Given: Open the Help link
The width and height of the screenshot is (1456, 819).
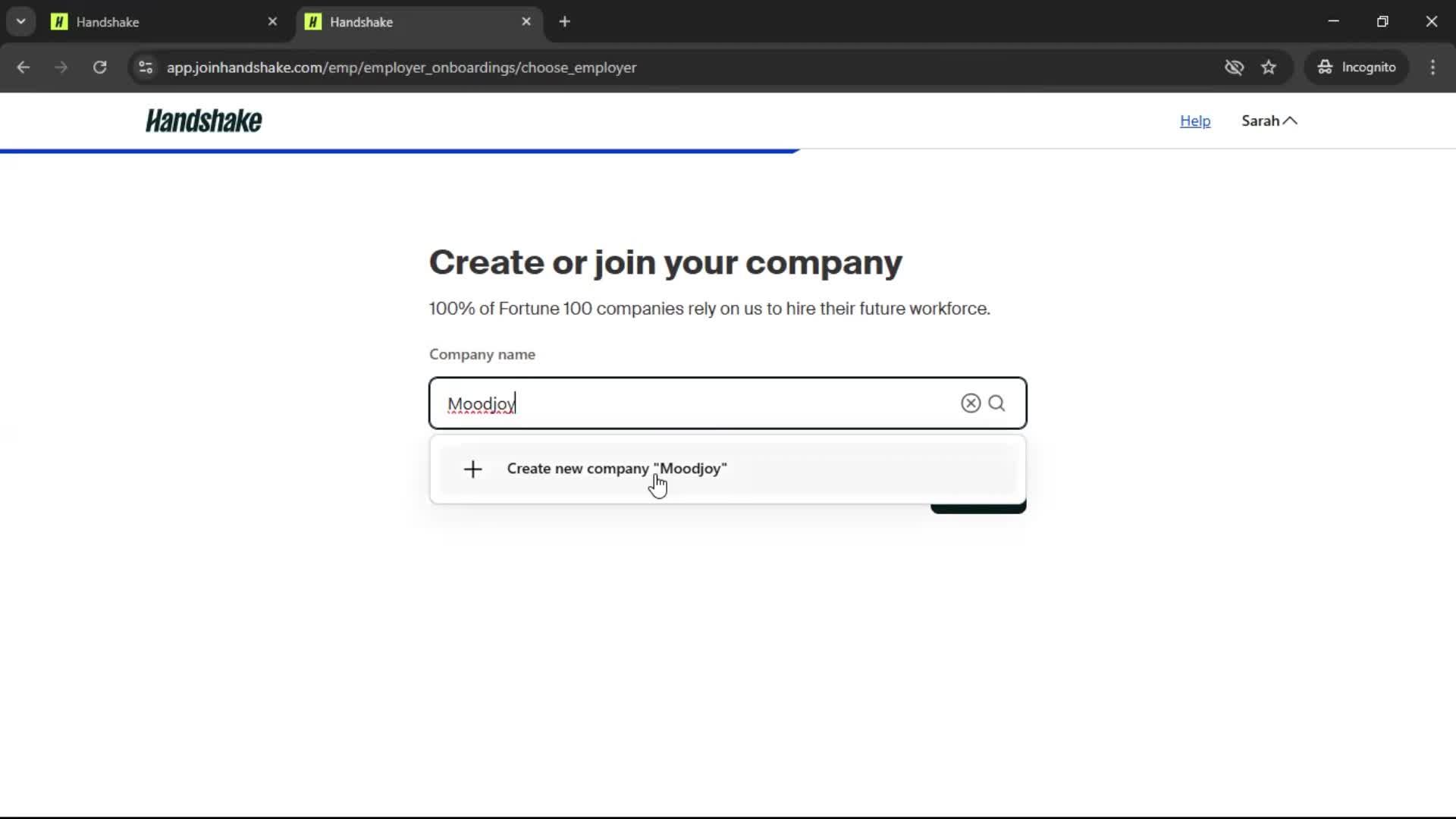Looking at the screenshot, I should click(x=1195, y=121).
